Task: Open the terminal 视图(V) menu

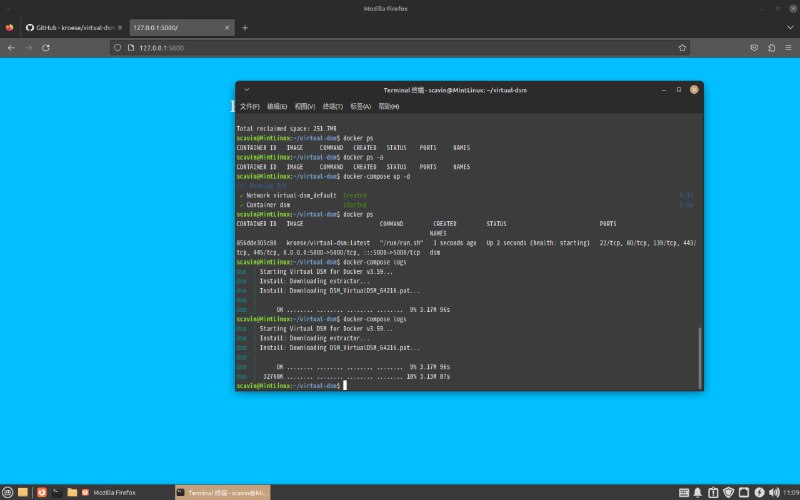Action: (305, 107)
